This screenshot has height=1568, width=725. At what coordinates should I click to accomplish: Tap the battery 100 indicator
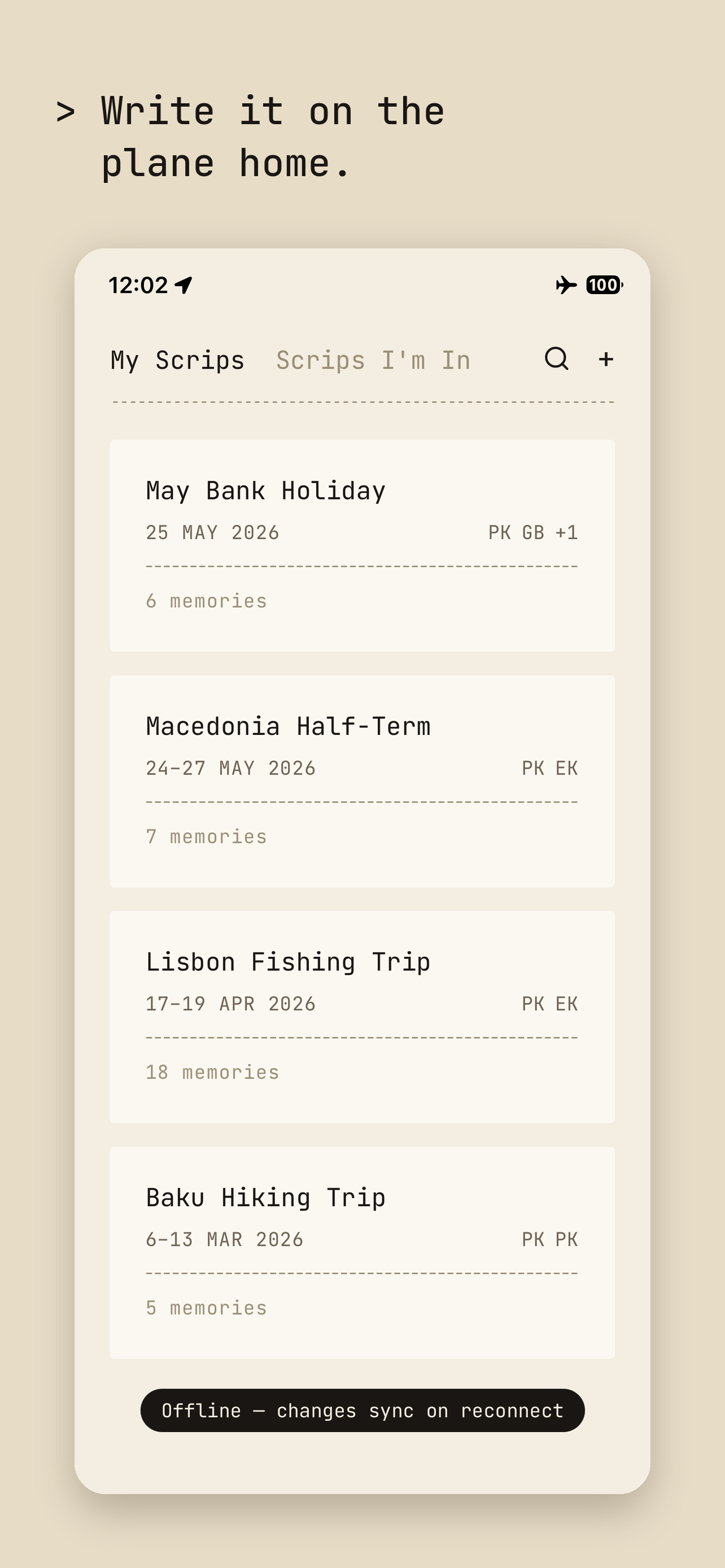[x=605, y=285]
